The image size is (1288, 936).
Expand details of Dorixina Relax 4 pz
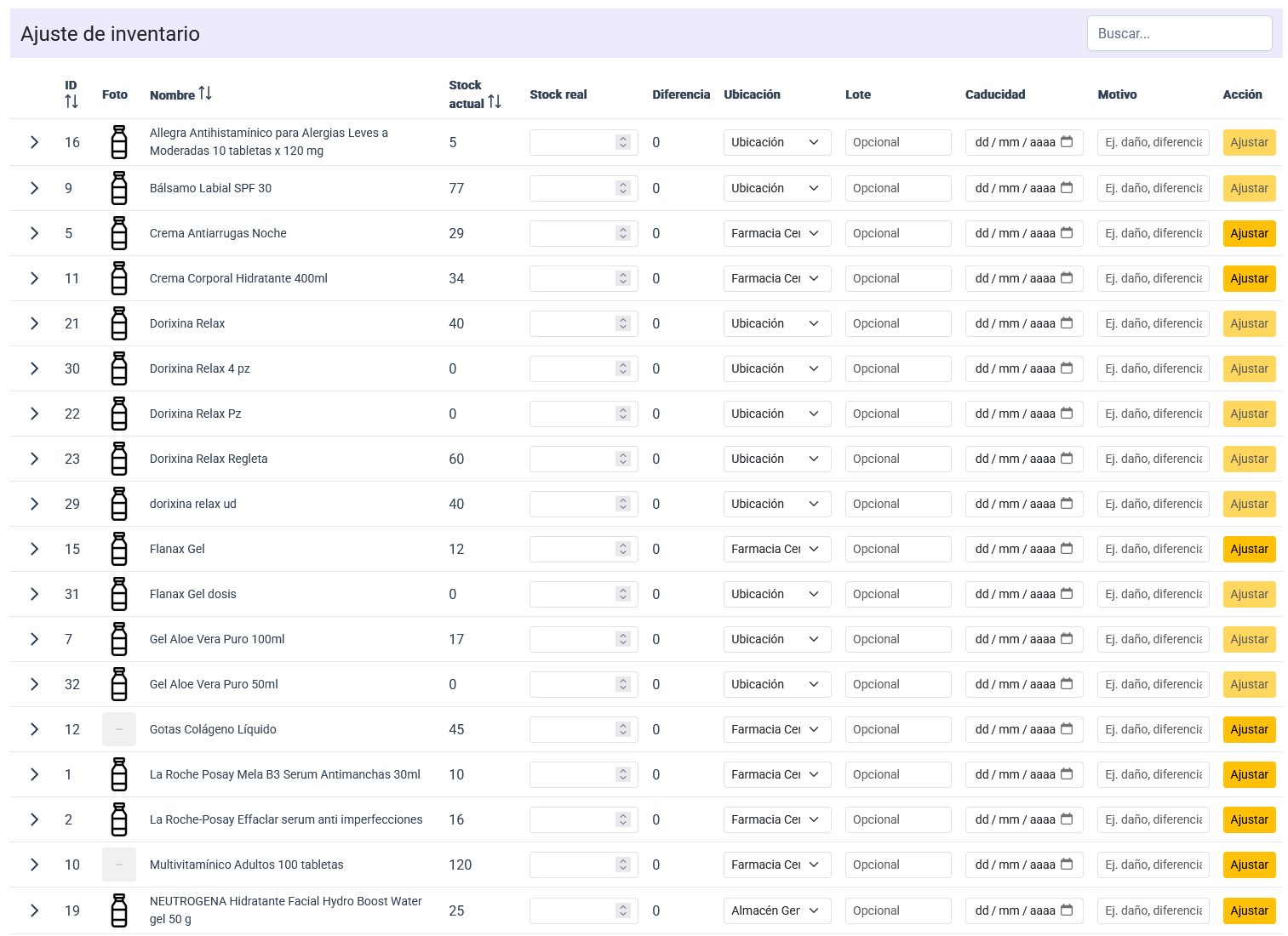coord(34,368)
